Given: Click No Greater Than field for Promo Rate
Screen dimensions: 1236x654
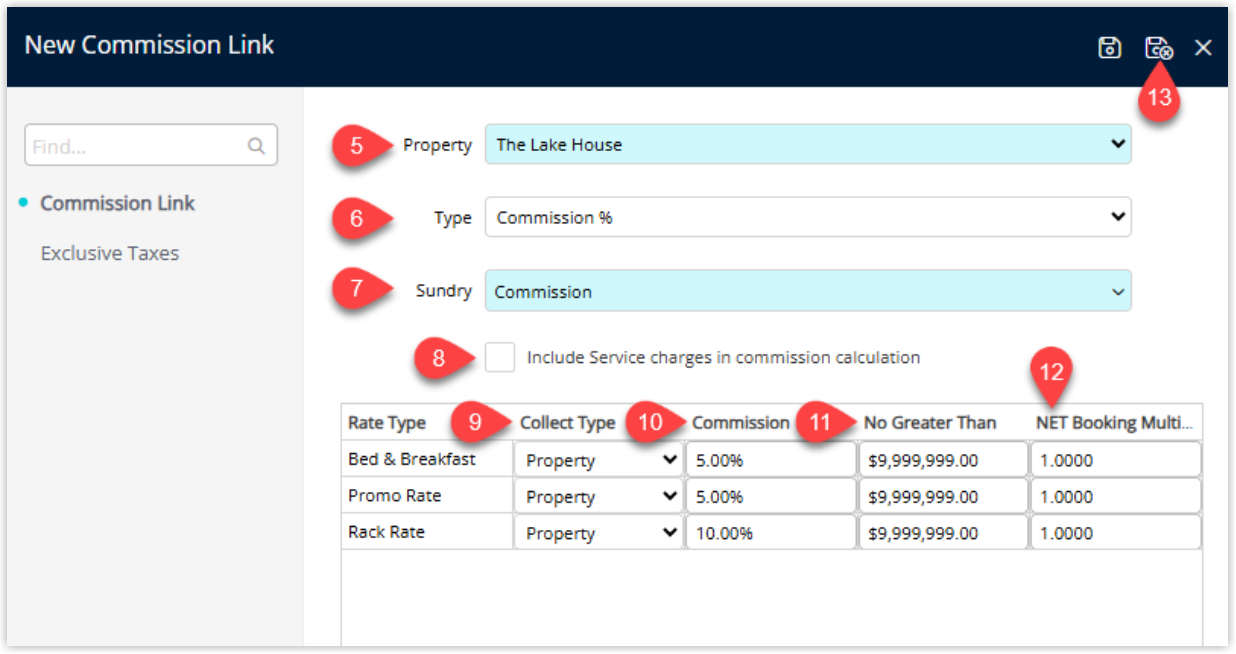Looking at the screenshot, I should tap(943, 496).
